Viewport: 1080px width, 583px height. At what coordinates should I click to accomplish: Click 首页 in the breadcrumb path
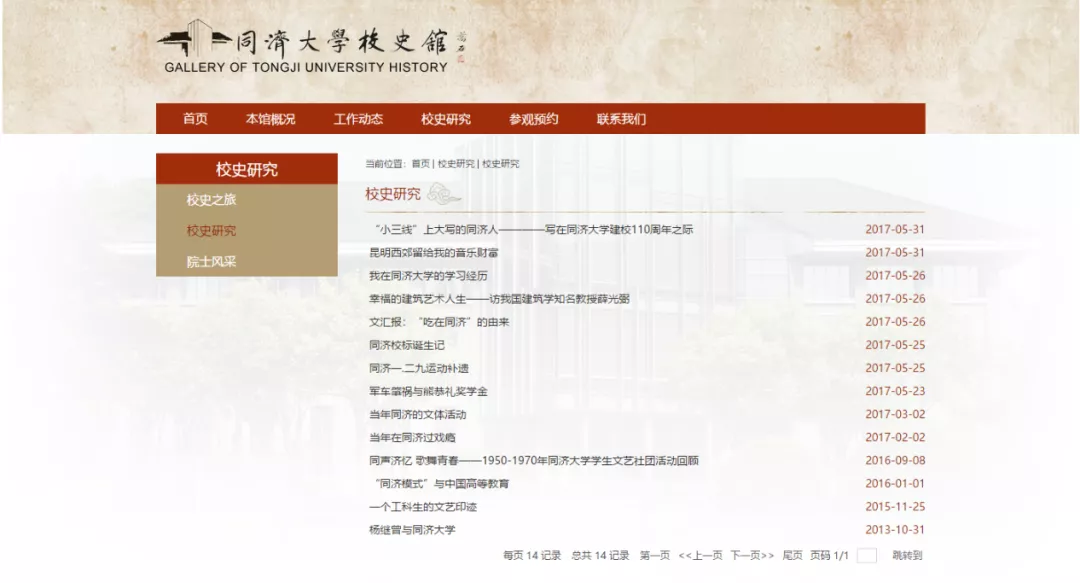(x=420, y=164)
